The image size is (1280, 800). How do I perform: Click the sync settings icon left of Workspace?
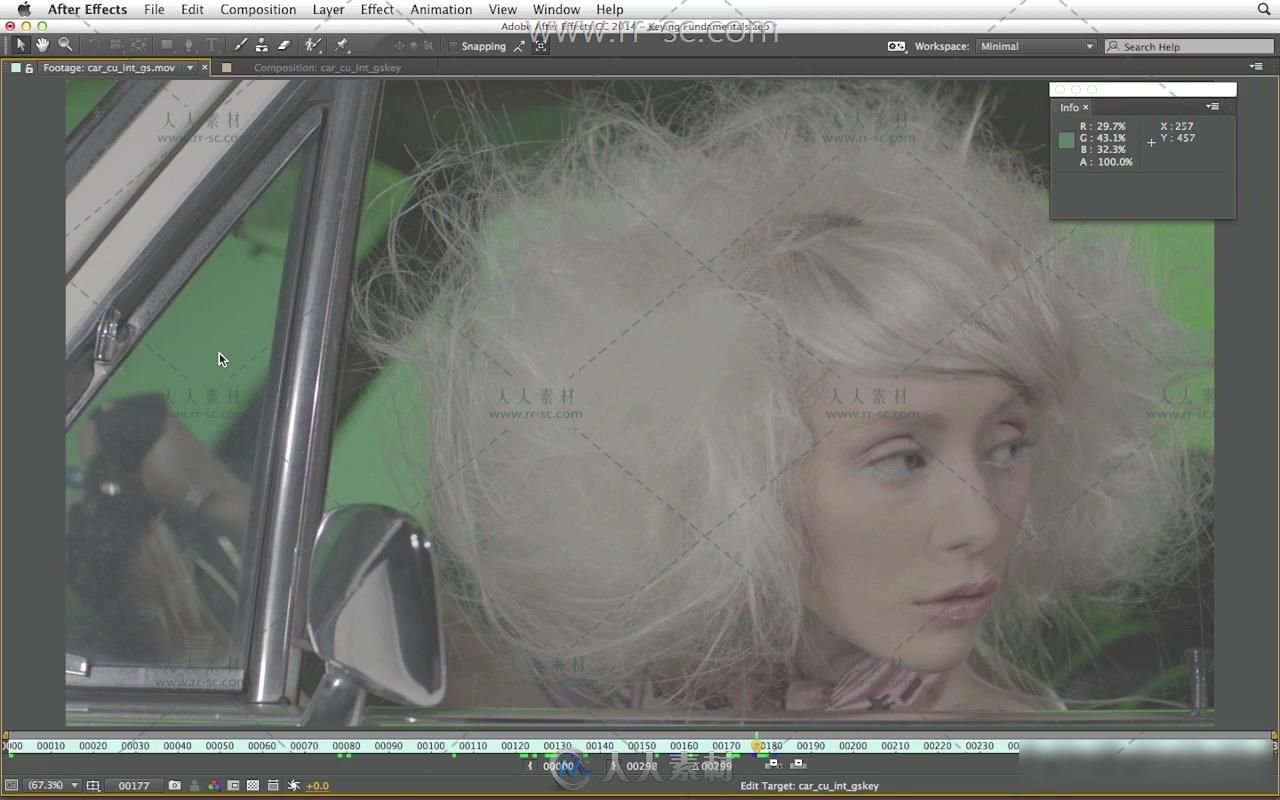pos(897,46)
